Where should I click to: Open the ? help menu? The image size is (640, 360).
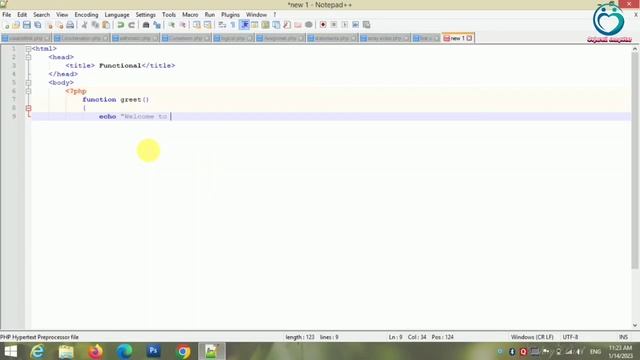click(x=275, y=15)
